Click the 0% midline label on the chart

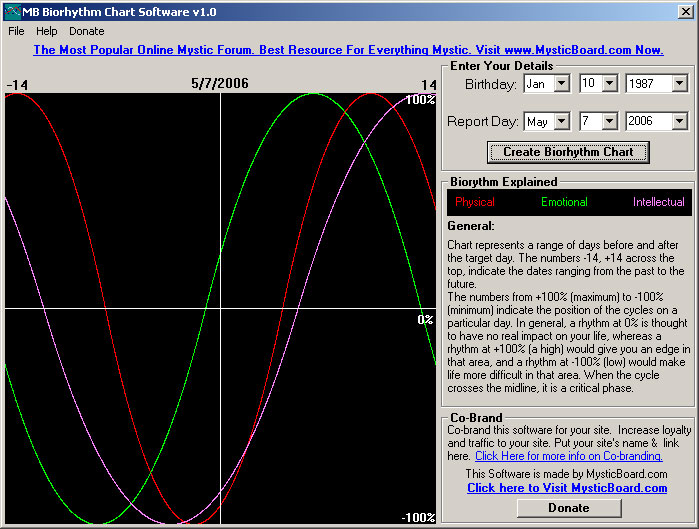[425, 320]
